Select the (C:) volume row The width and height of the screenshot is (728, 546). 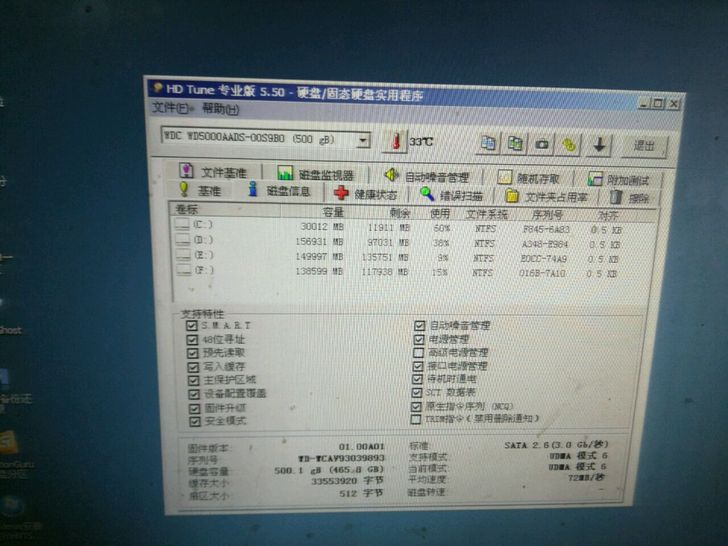tap(399, 228)
